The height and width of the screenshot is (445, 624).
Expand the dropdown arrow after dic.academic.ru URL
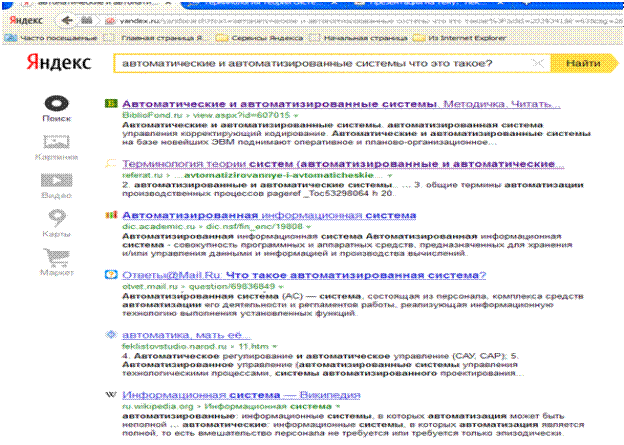click(308, 227)
